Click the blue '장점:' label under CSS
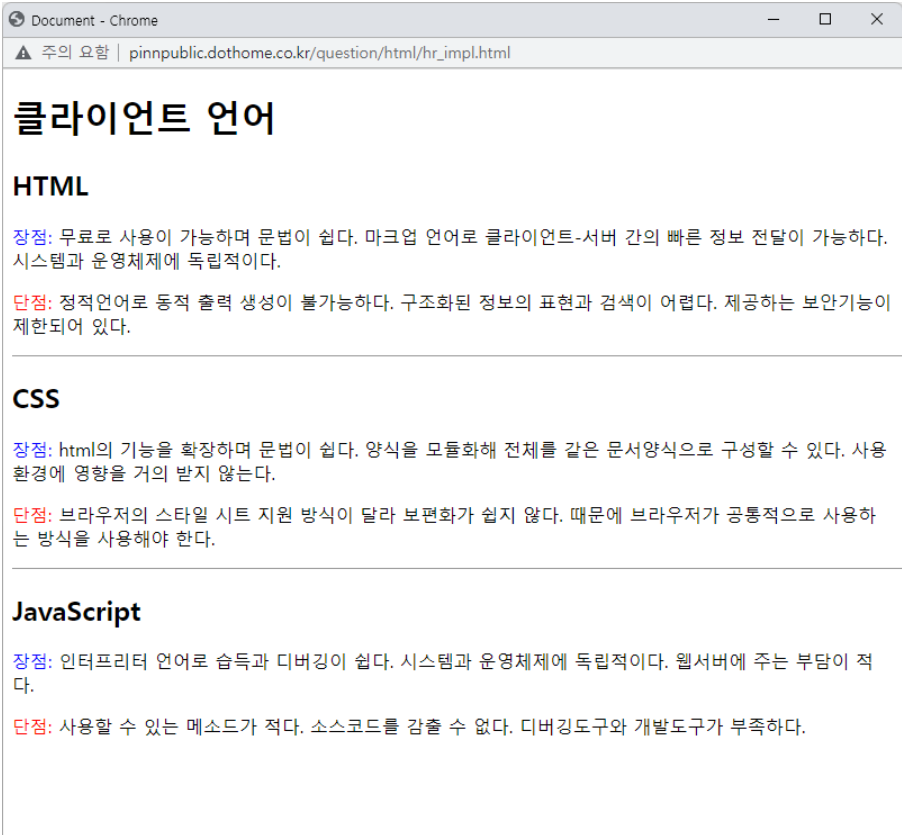902x835 pixels. (33, 449)
